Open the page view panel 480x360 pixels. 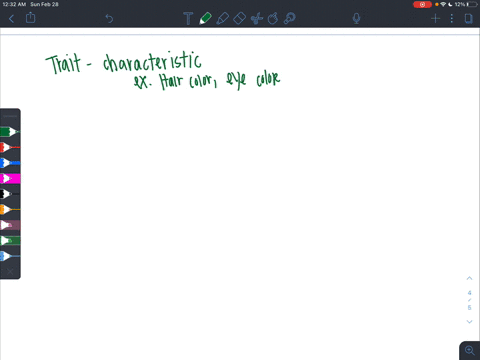[x=468, y=18]
